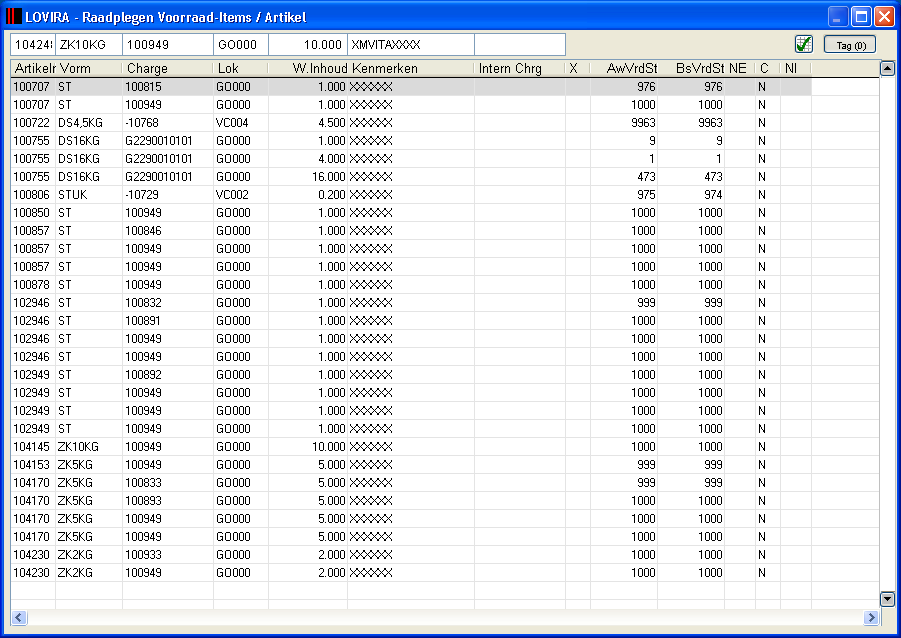This screenshot has width=901, height=638.
Task: Select row 100878 ST
Action: [411, 285]
